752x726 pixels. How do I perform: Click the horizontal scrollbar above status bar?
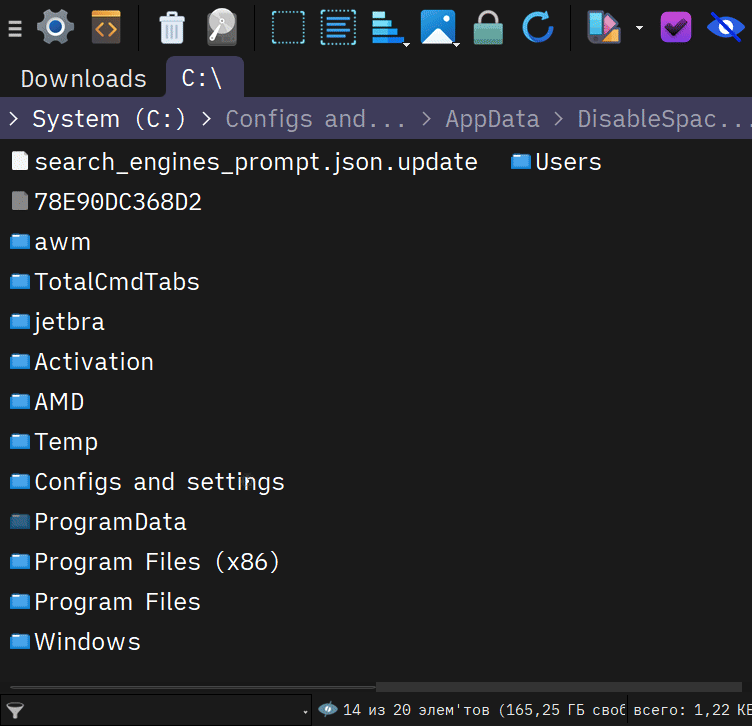point(560,687)
